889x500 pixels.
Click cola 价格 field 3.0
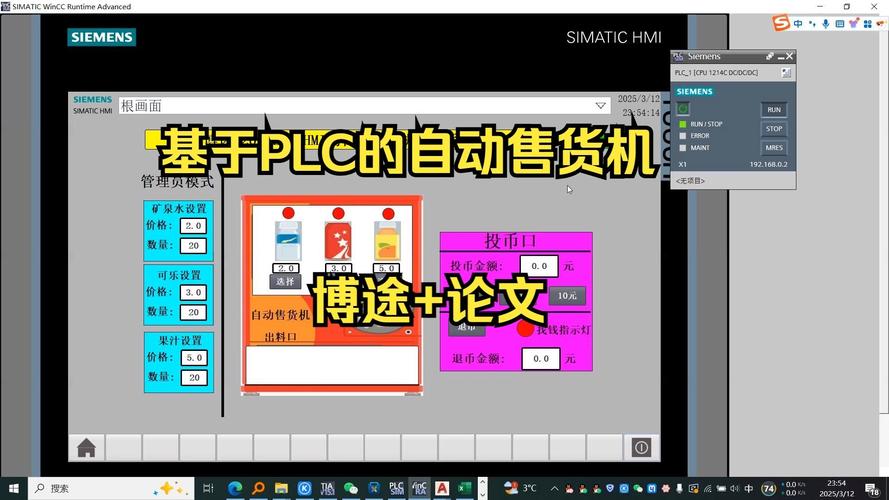tap(193, 292)
